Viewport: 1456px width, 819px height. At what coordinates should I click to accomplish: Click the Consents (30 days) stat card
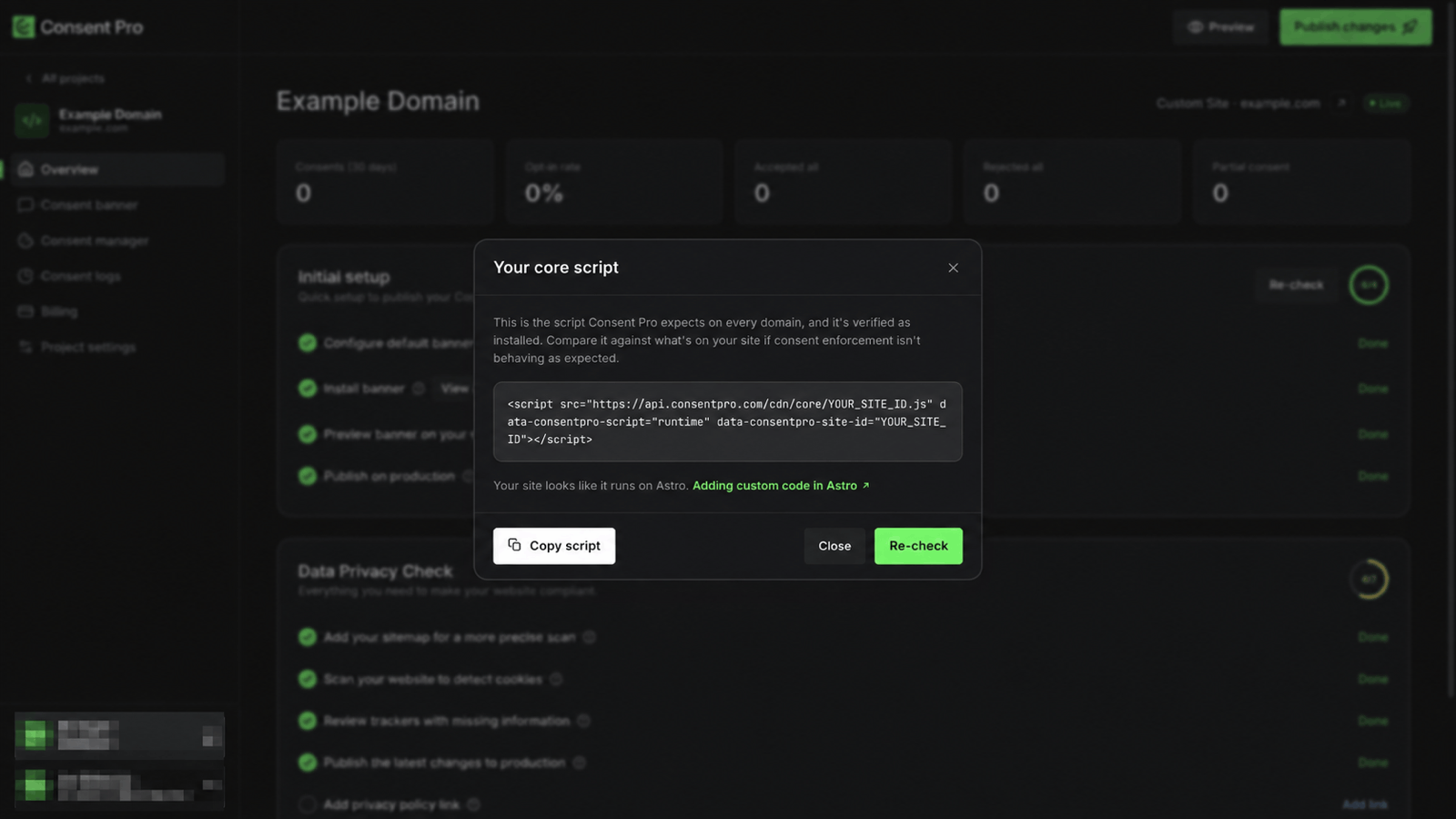tap(385, 182)
